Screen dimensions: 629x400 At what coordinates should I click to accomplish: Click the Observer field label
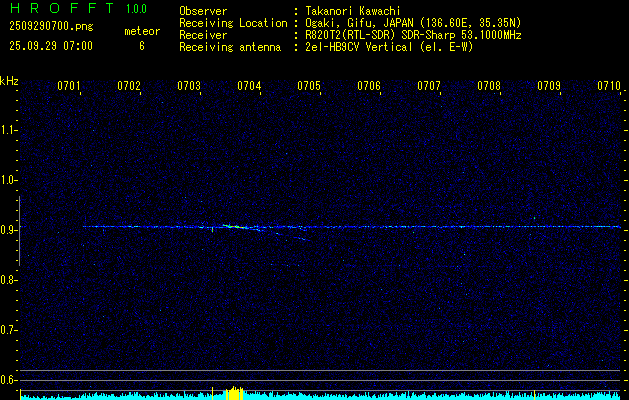pos(203,11)
